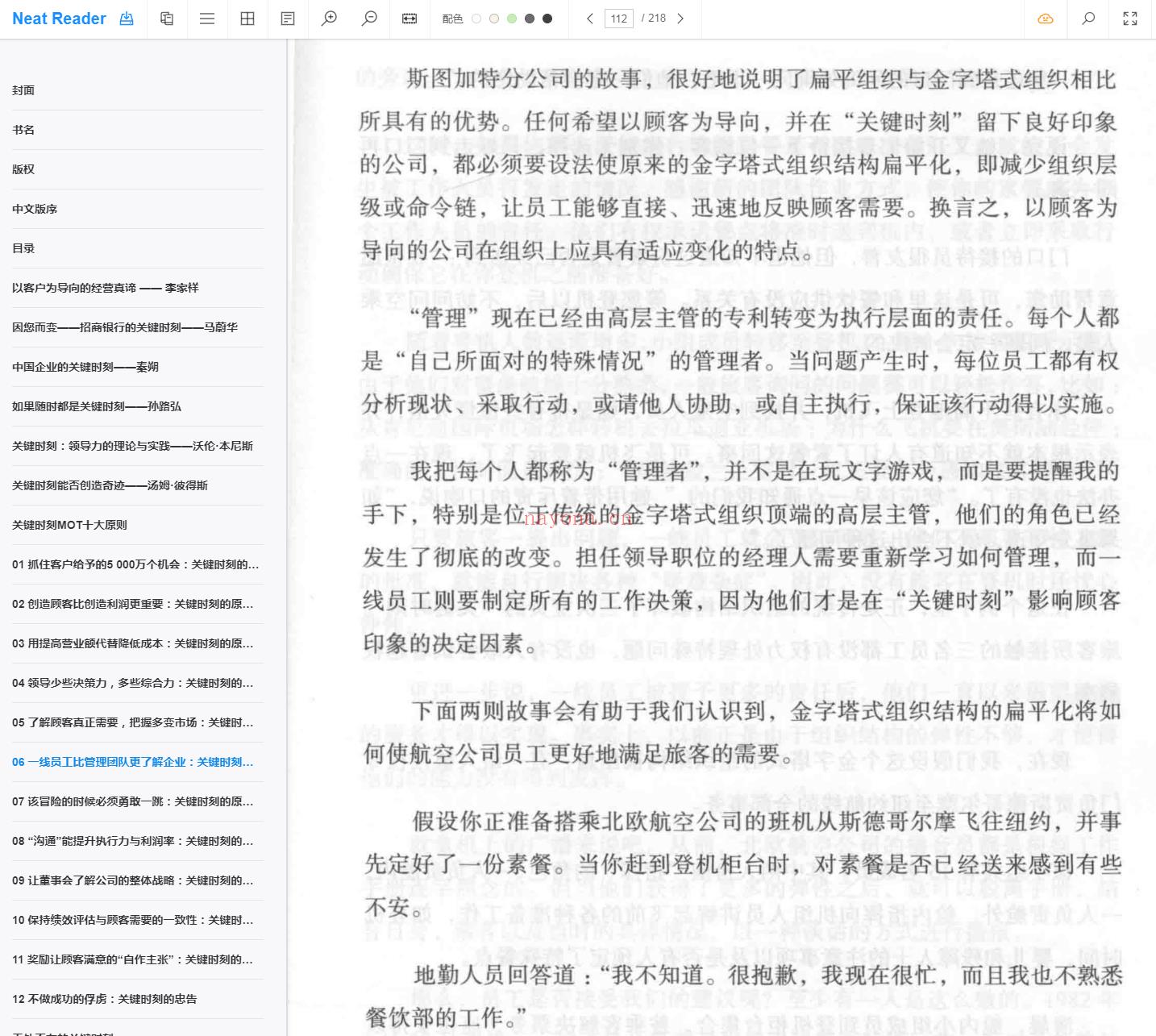Screen dimensions: 1156x1036
Task: Open chapter by 李家祥 on customer orientation
Action: tap(138, 288)
